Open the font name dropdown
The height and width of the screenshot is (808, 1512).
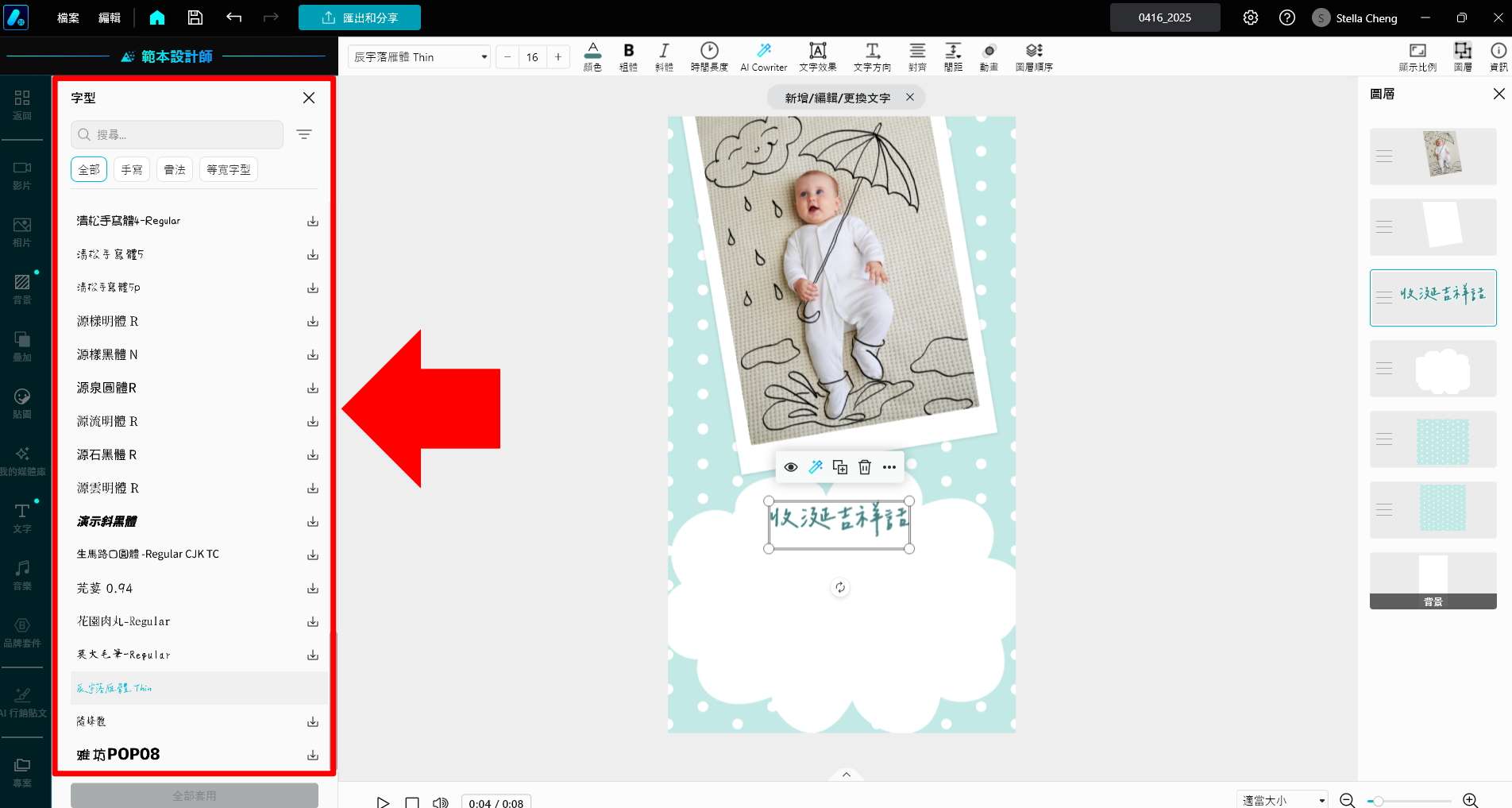[419, 56]
